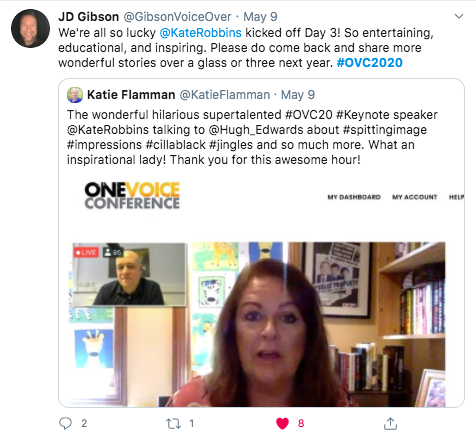Click the JD Gibson display name
This screenshot has height=439, width=476.
point(88,17)
